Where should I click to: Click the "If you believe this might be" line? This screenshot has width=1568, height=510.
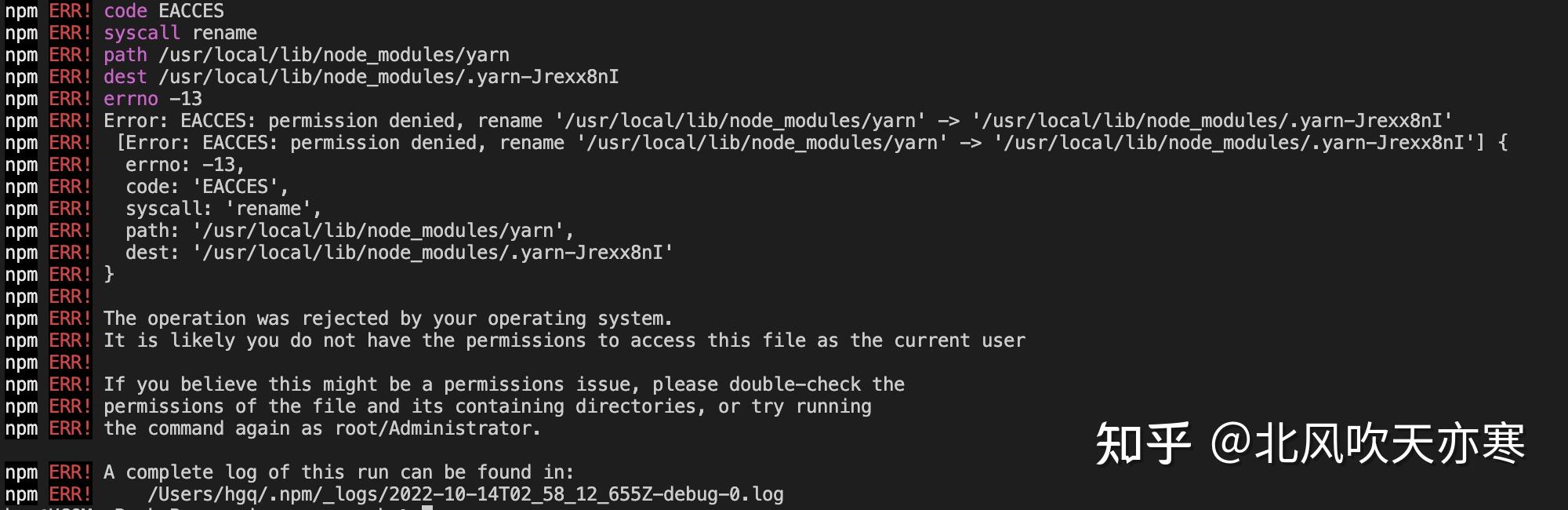[x=503, y=384]
